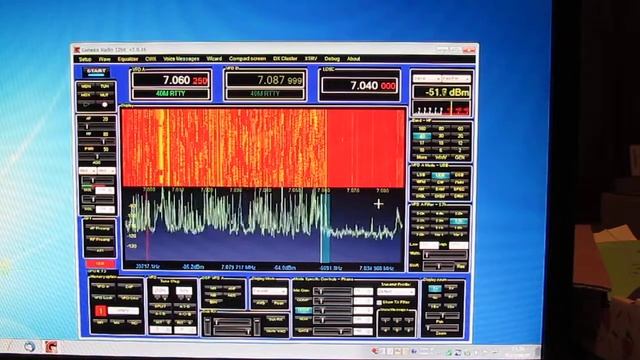Click the Genesis Radio taskbar icon

tap(51, 347)
